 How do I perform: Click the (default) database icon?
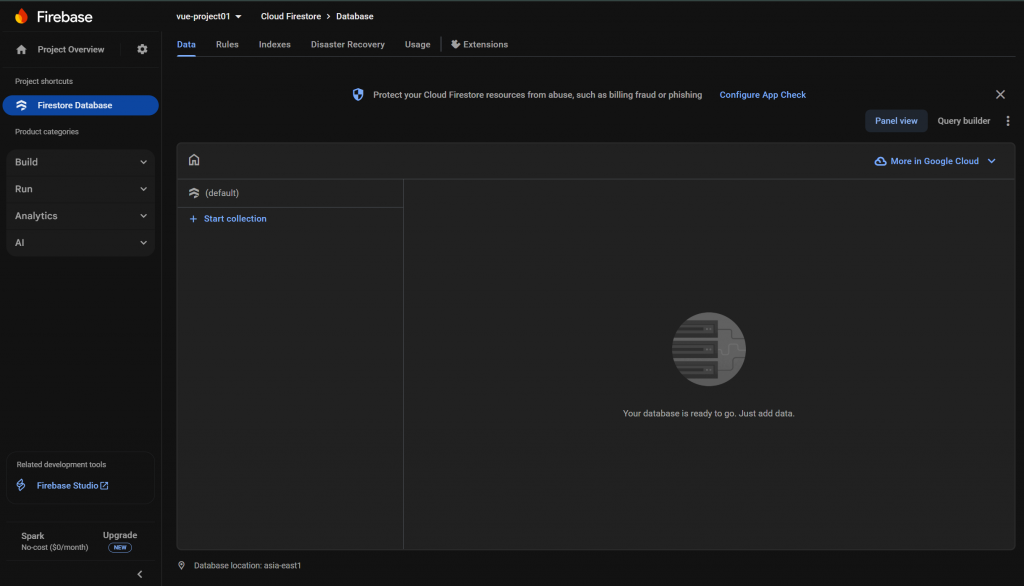coord(194,193)
